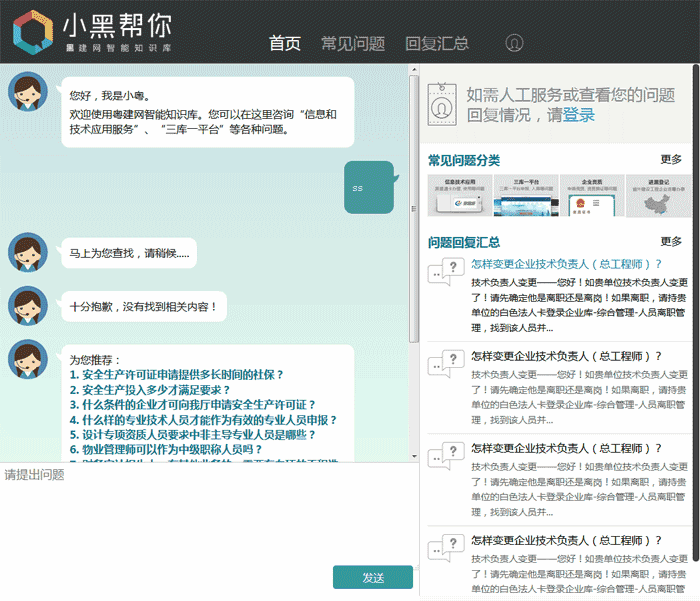
Task: Open recommendation 5 设计专项资质人员要求
Action: 192,434
